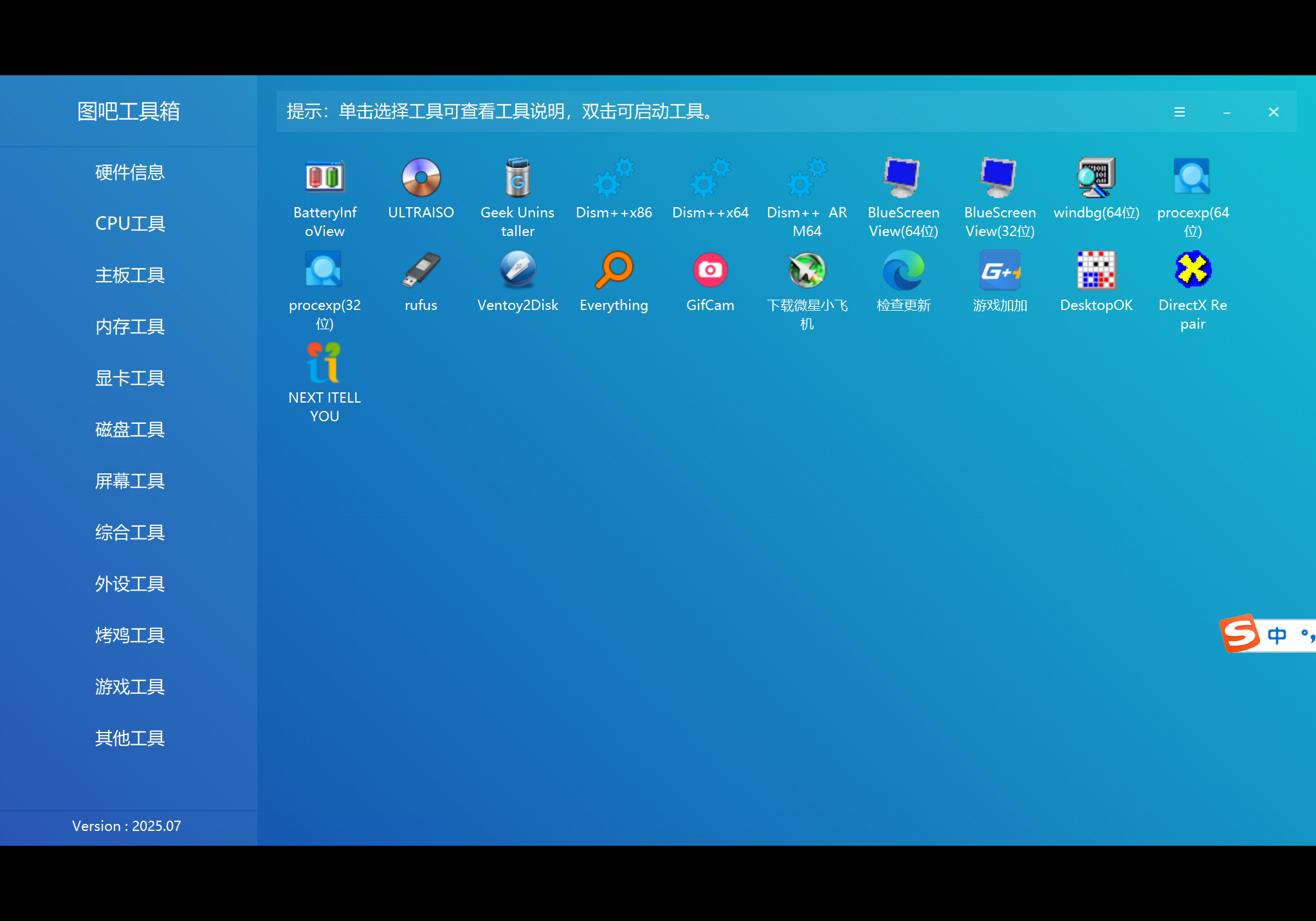Image resolution: width=1316 pixels, height=921 pixels.
Task: Select the 检查更新 Edge-style icon
Action: tap(903, 270)
